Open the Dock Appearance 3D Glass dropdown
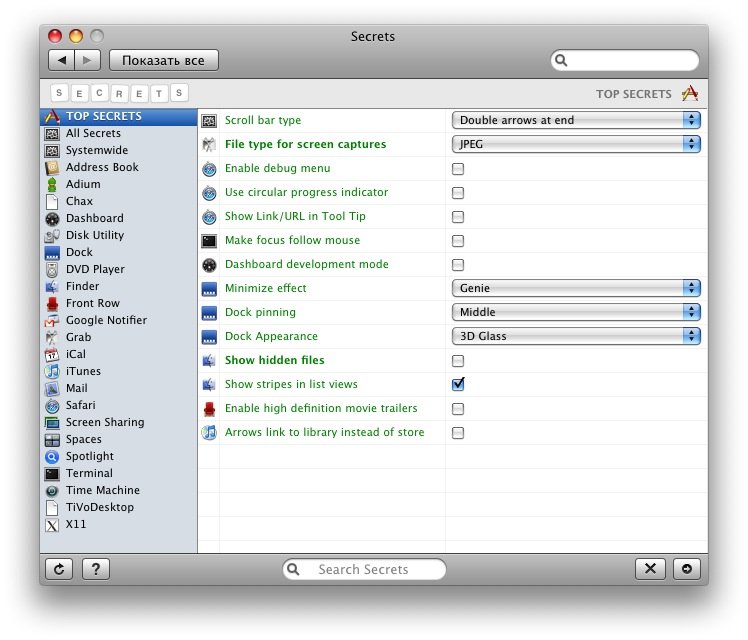This screenshot has height=640, width=748. (576, 336)
